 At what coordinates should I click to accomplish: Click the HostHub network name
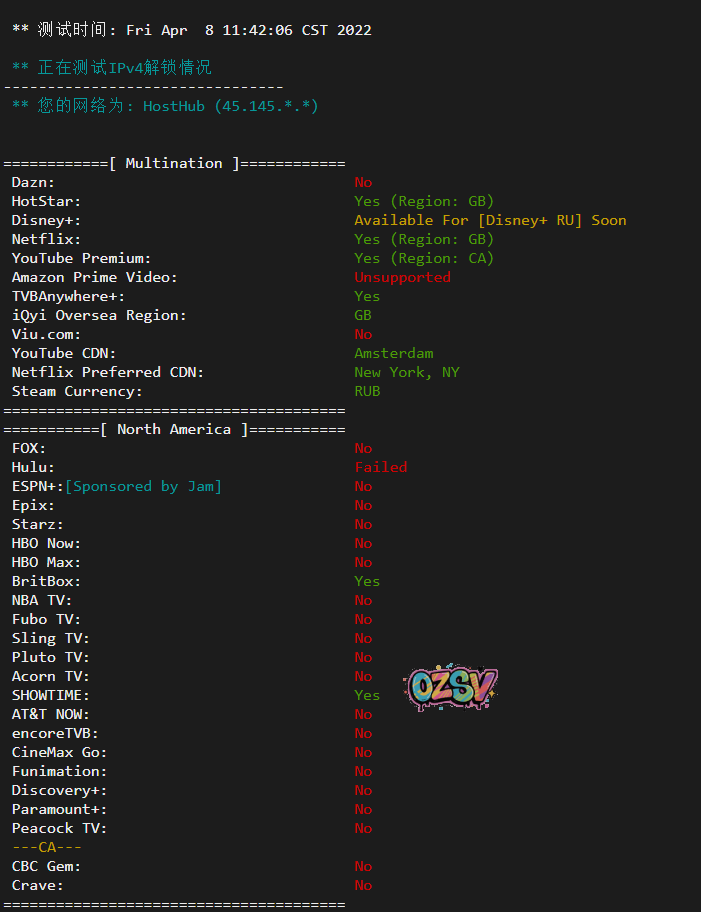pyautogui.click(x=174, y=105)
